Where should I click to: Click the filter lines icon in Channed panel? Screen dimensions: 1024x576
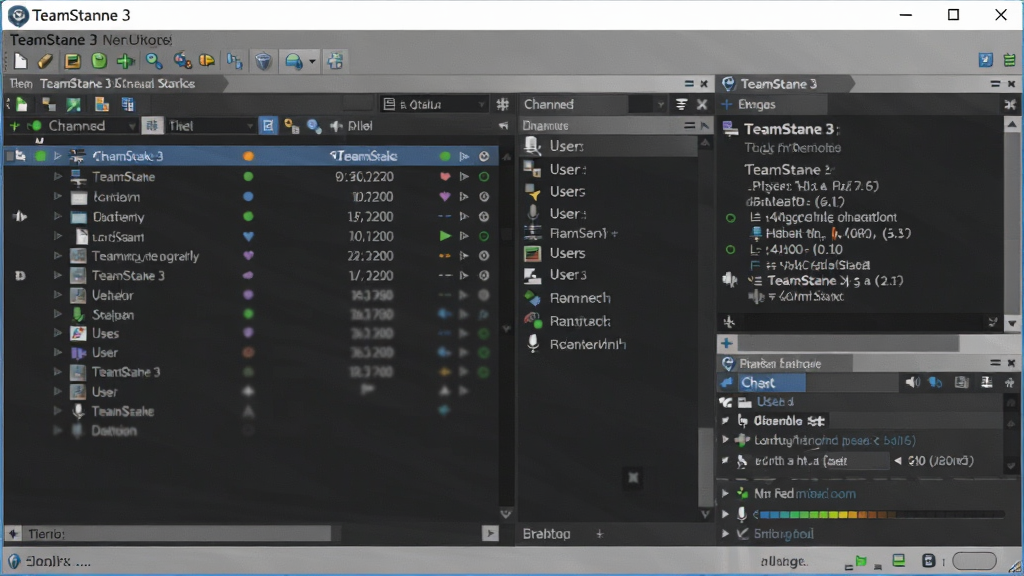tap(681, 104)
